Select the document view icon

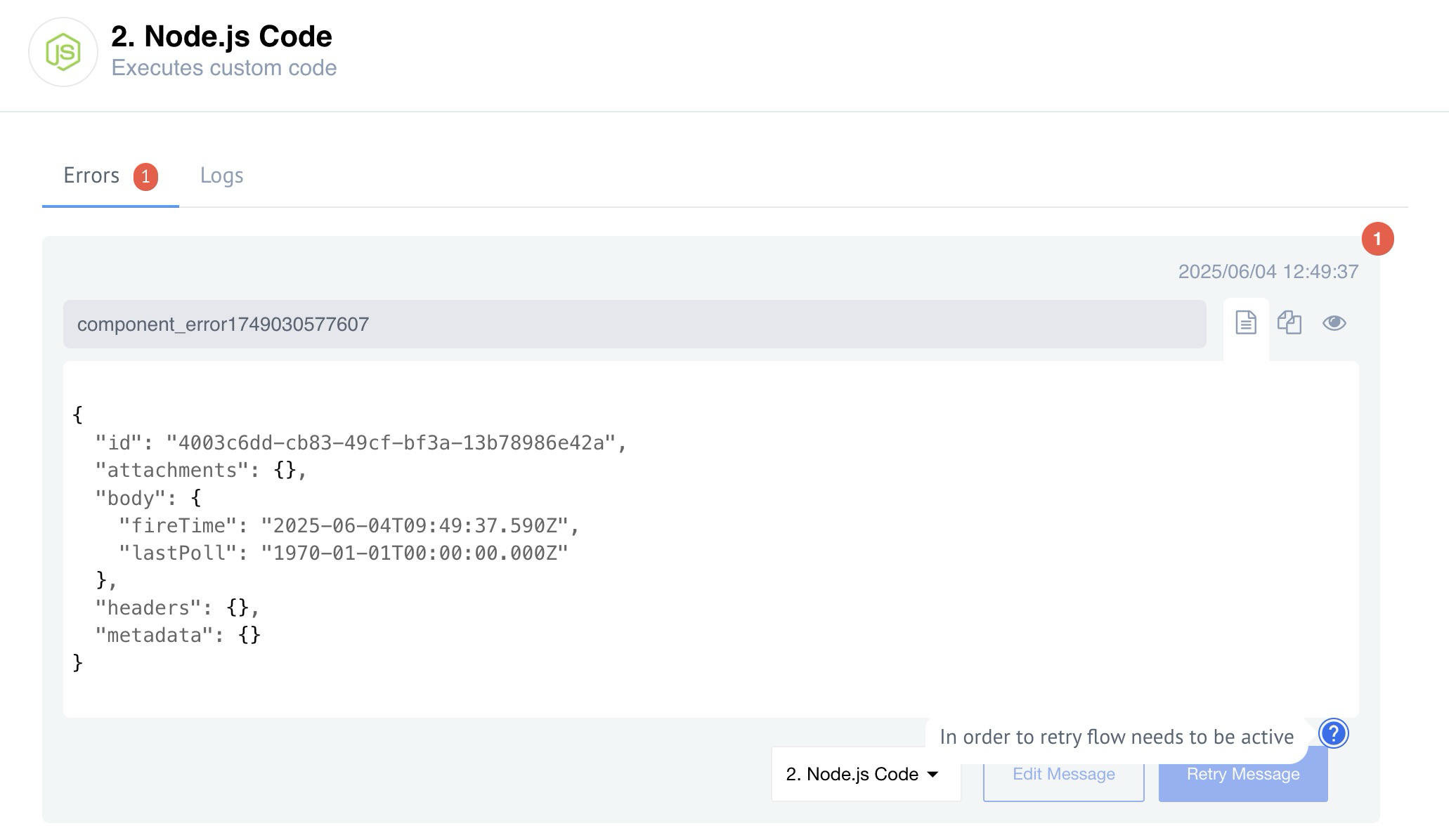pos(1246,322)
